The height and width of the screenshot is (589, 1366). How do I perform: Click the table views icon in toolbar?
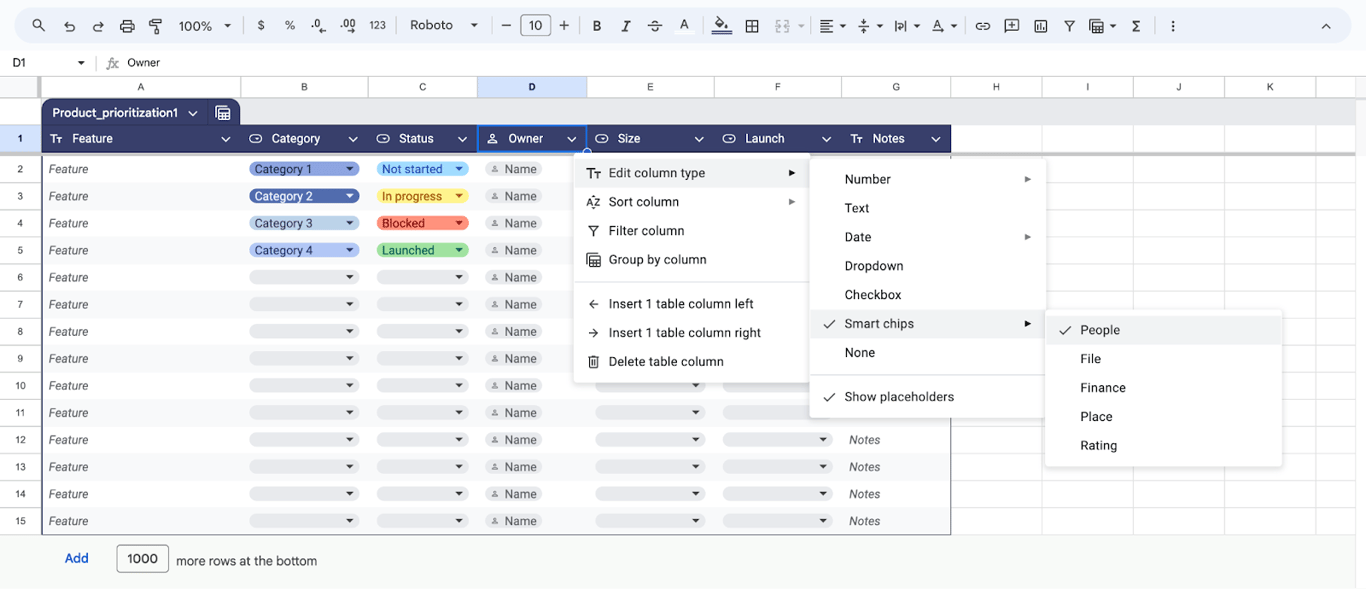1102,26
